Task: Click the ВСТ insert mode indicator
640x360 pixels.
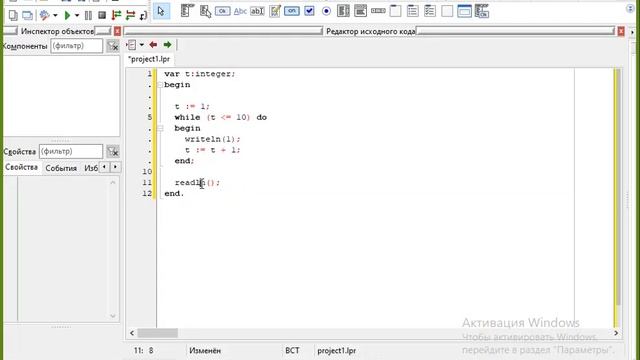Action: click(x=292, y=351)
